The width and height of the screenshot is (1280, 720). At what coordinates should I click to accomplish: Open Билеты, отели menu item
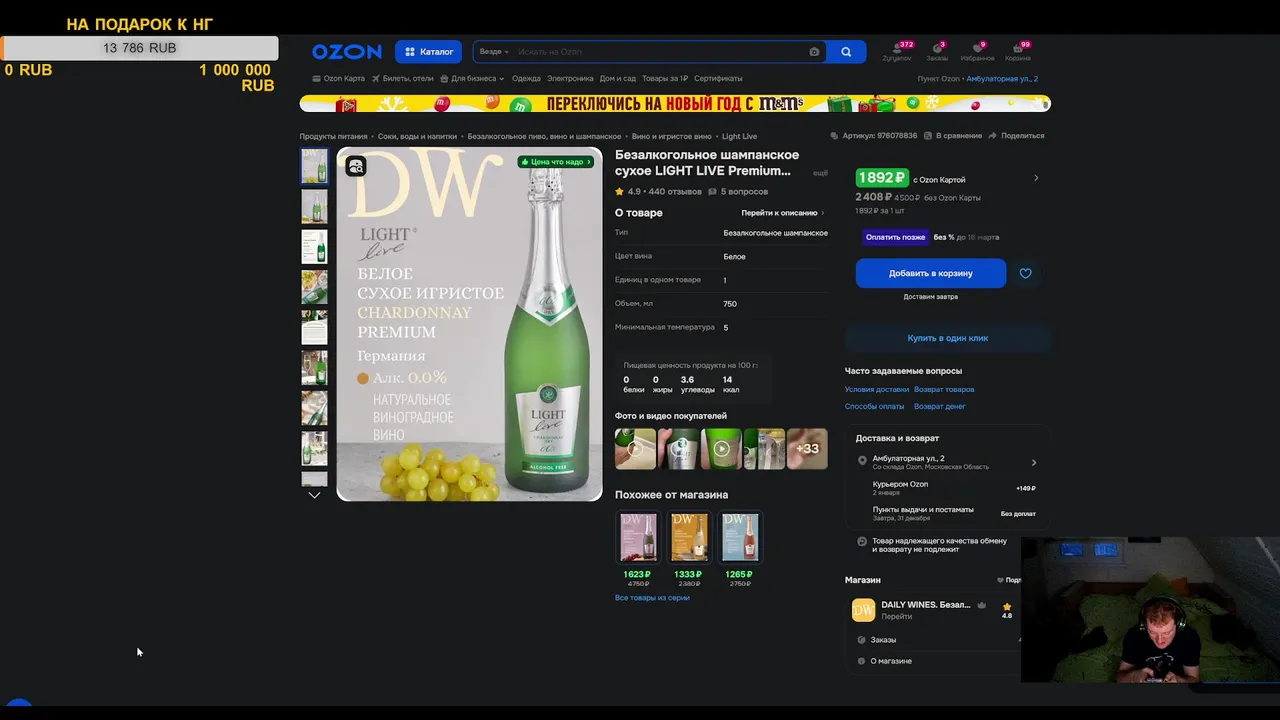pos(402,78)
